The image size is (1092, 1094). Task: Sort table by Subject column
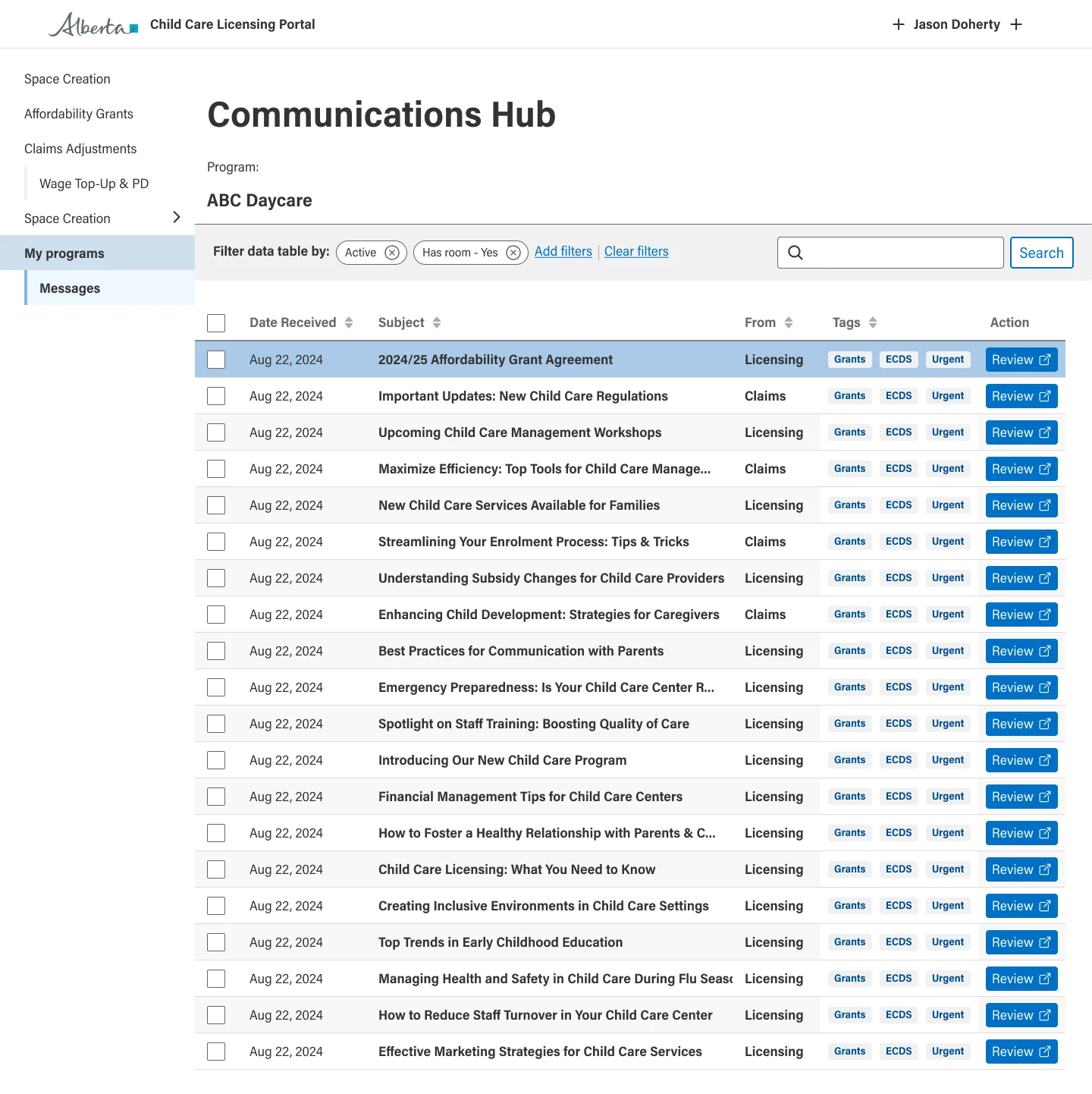pos(437,322)
